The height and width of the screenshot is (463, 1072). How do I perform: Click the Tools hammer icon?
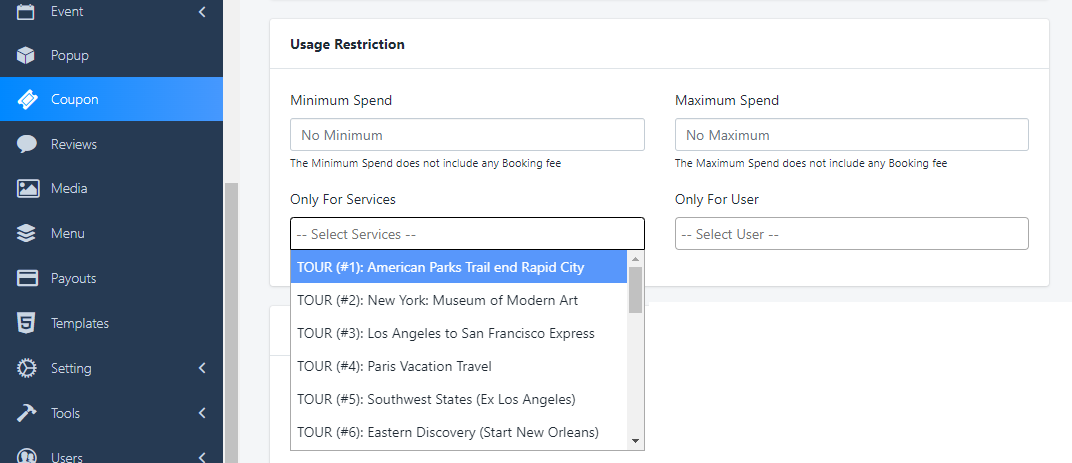click(27, 413)
